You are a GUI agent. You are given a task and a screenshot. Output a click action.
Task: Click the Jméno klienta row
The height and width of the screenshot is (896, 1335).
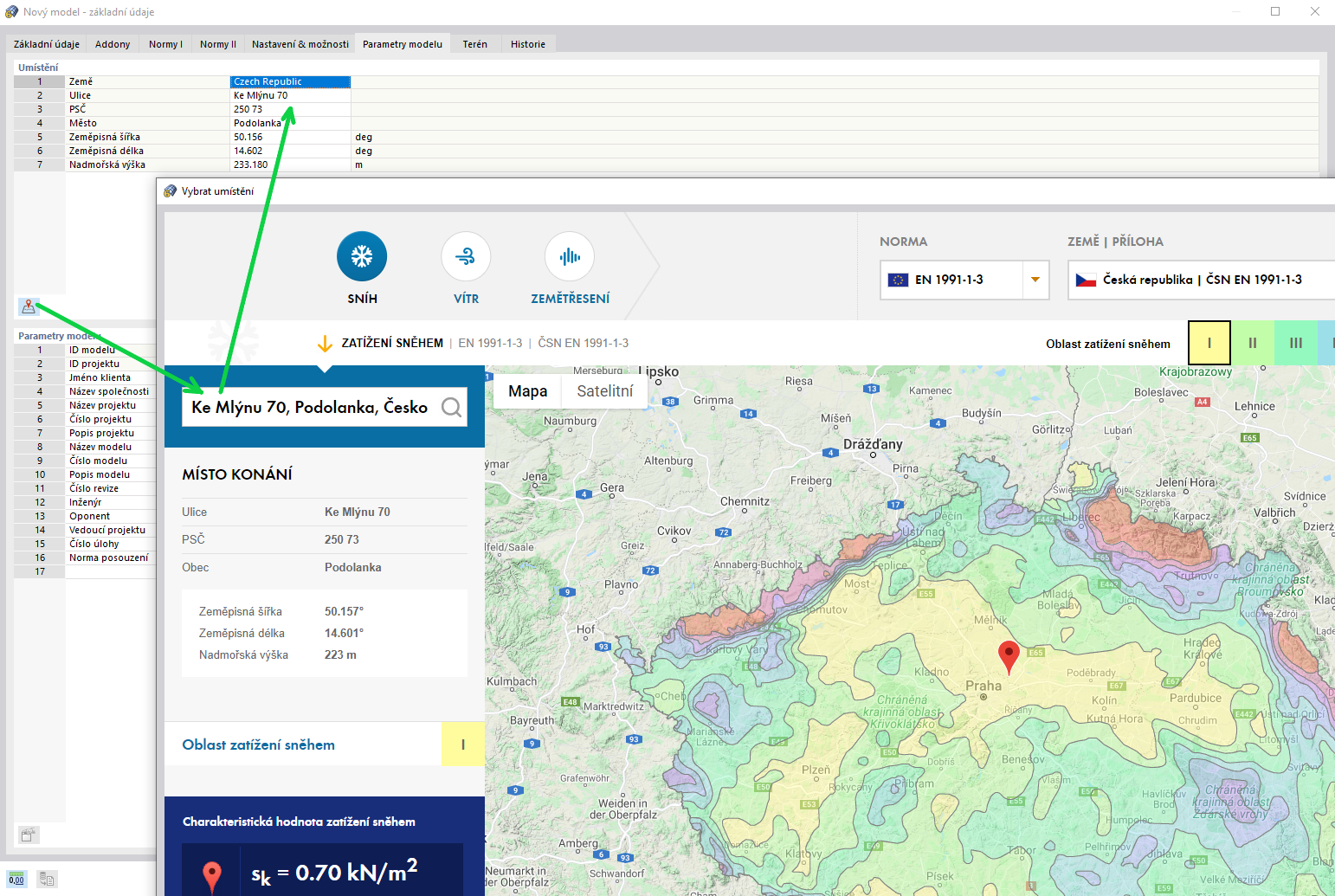pos(85,377)
